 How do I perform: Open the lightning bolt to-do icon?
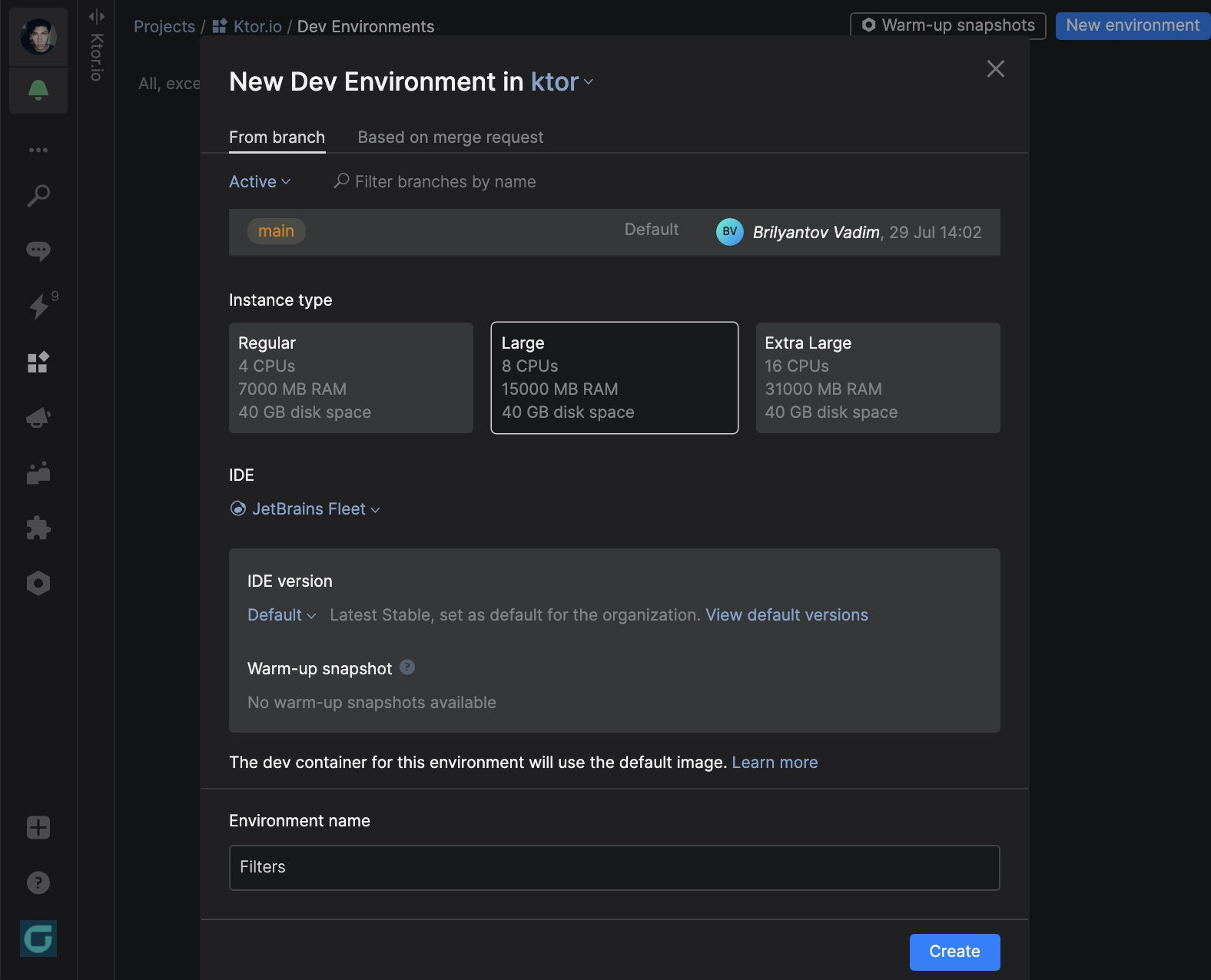pos(38,306)
